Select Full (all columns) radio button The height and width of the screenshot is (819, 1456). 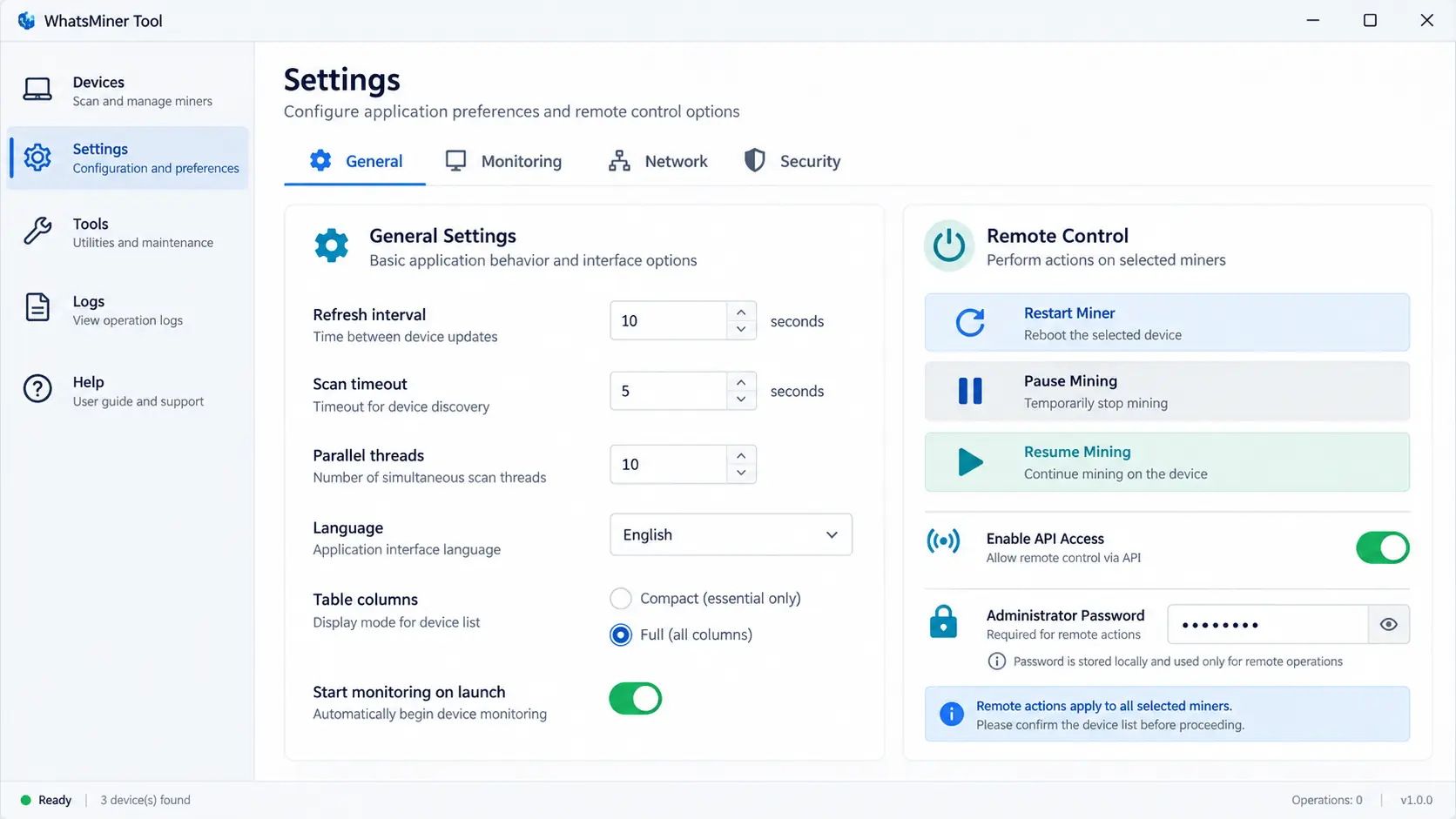[x=621, y=635]
